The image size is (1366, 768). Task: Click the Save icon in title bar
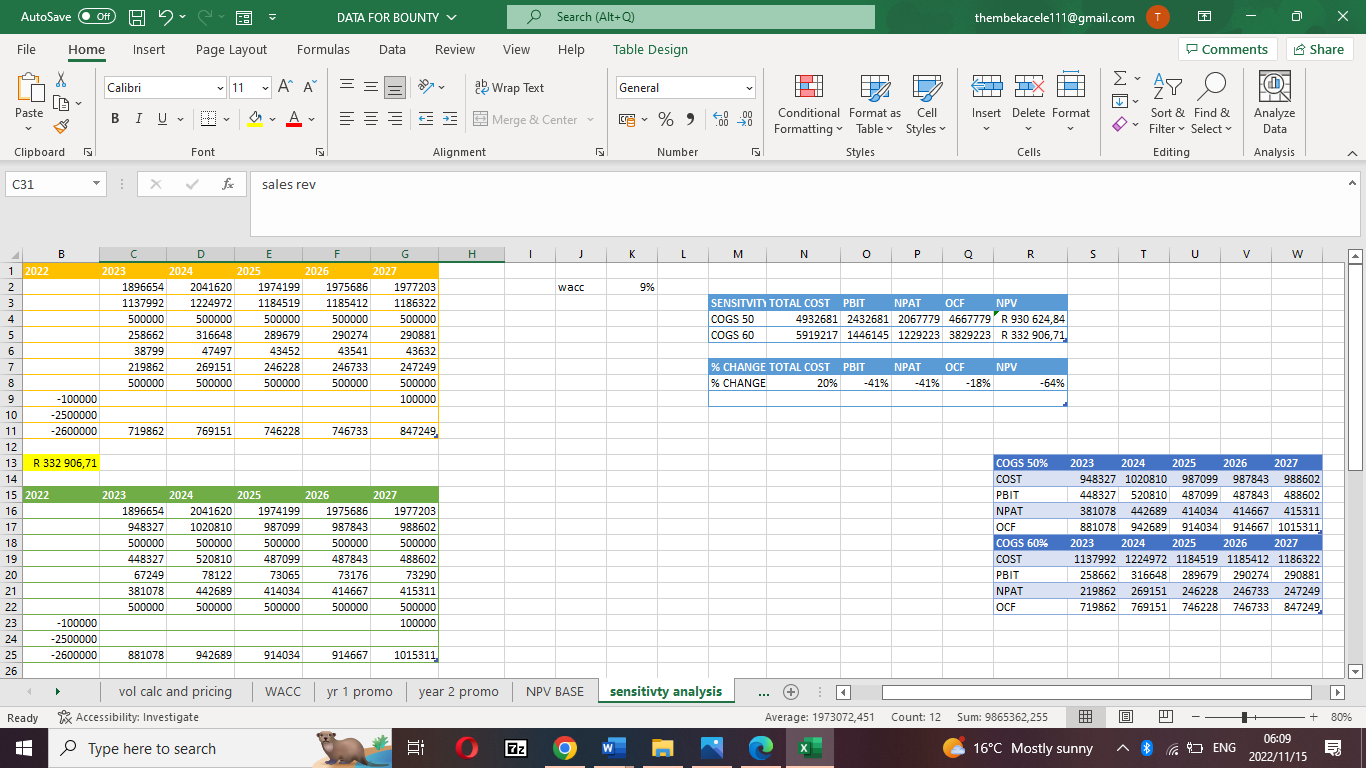[x=138, y=18]
